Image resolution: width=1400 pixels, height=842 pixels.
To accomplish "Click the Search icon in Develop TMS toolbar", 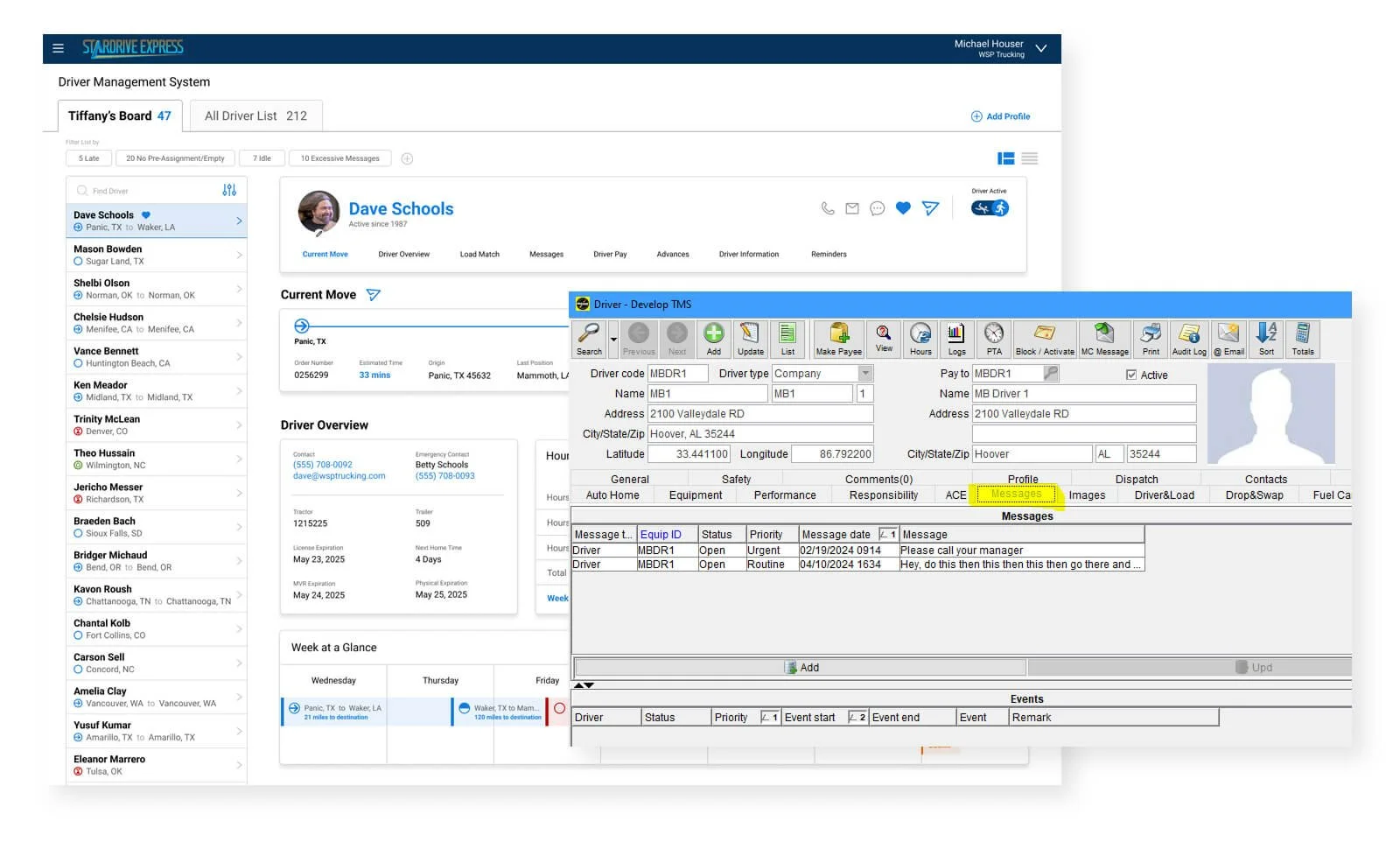I will [x=589, y=339].
